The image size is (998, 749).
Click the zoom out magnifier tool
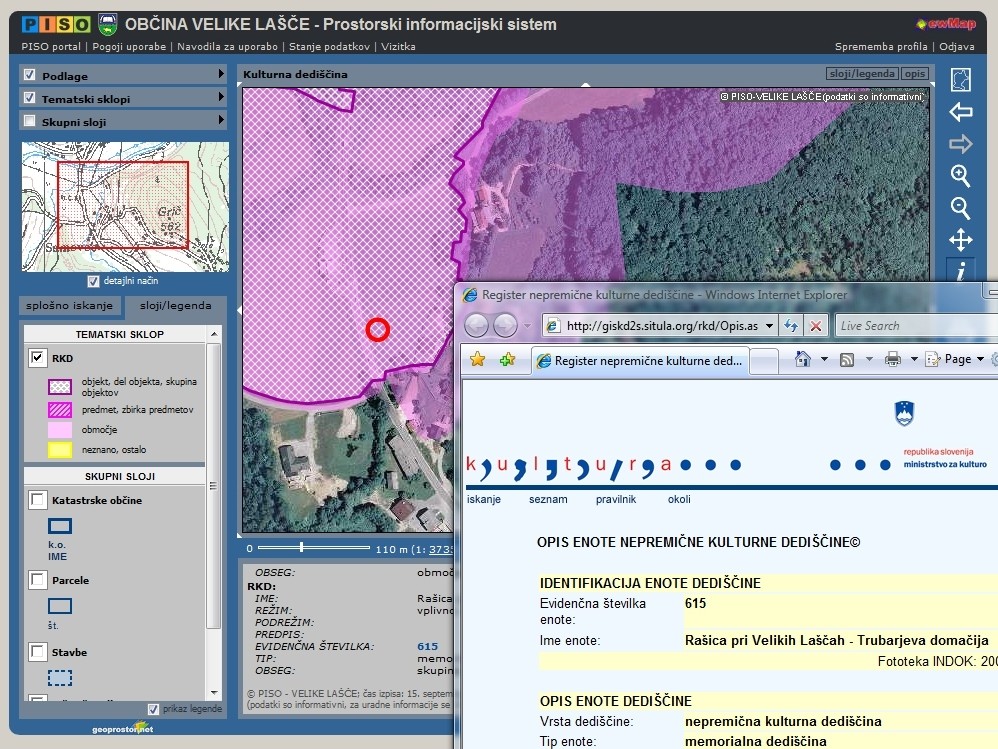pyautogui.click(x=960, y=208)
